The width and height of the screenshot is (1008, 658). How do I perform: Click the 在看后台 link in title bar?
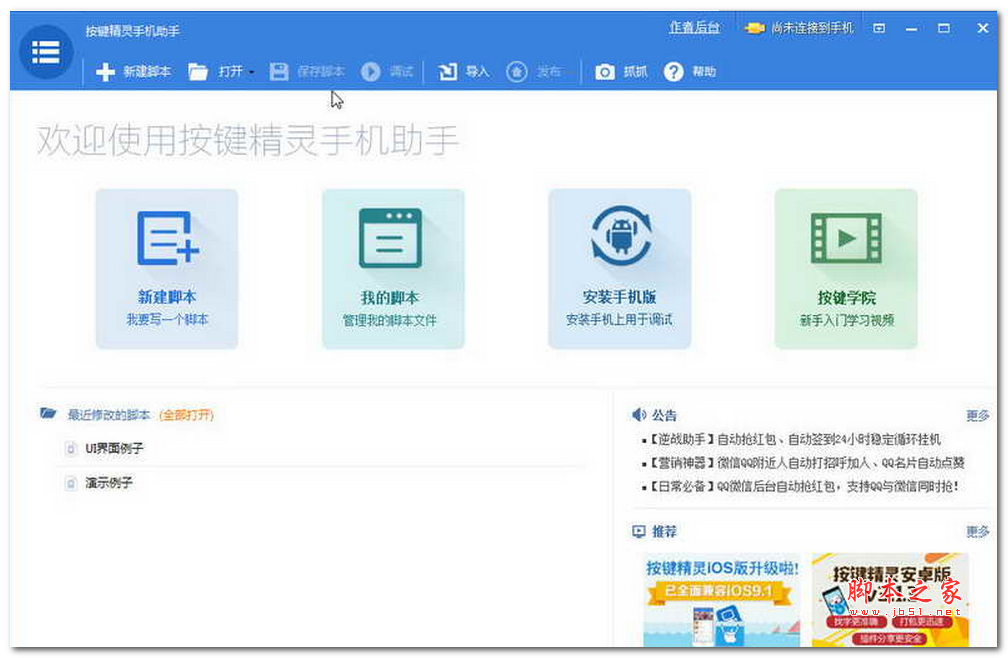click(694, 28)
